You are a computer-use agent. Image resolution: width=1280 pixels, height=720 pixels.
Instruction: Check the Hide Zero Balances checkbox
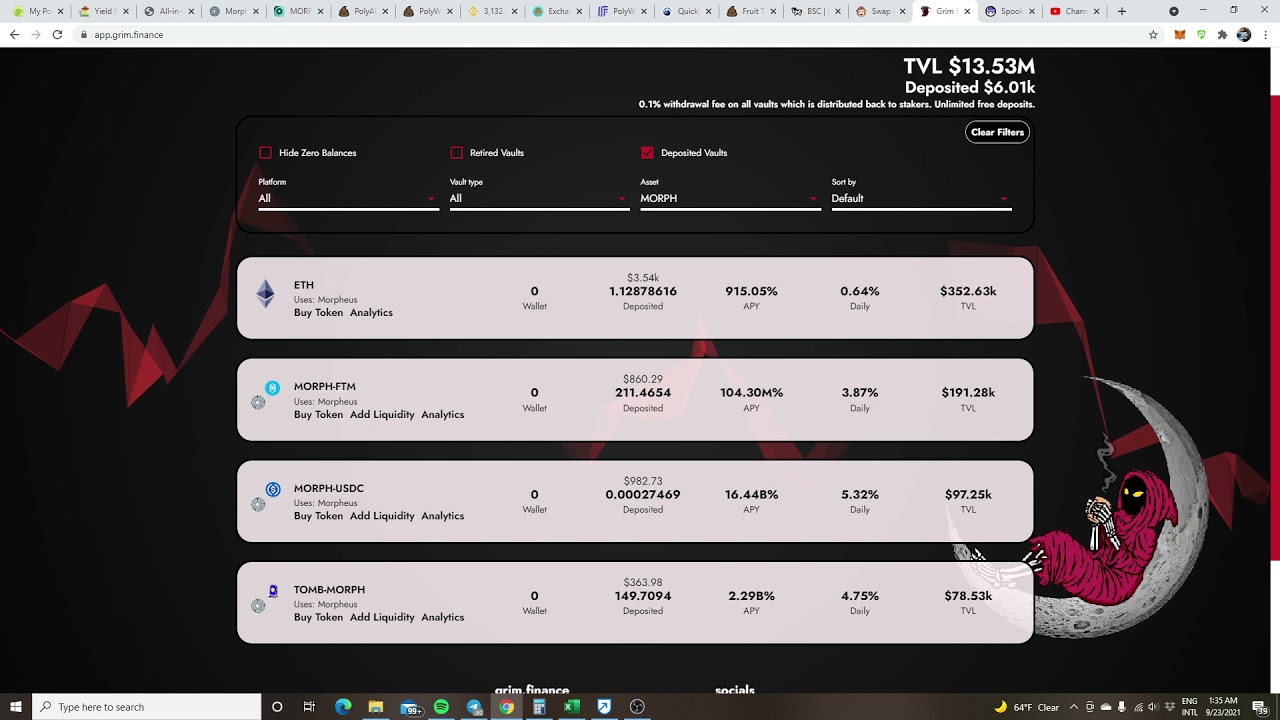pyautogui.click(x=265, y=153)
